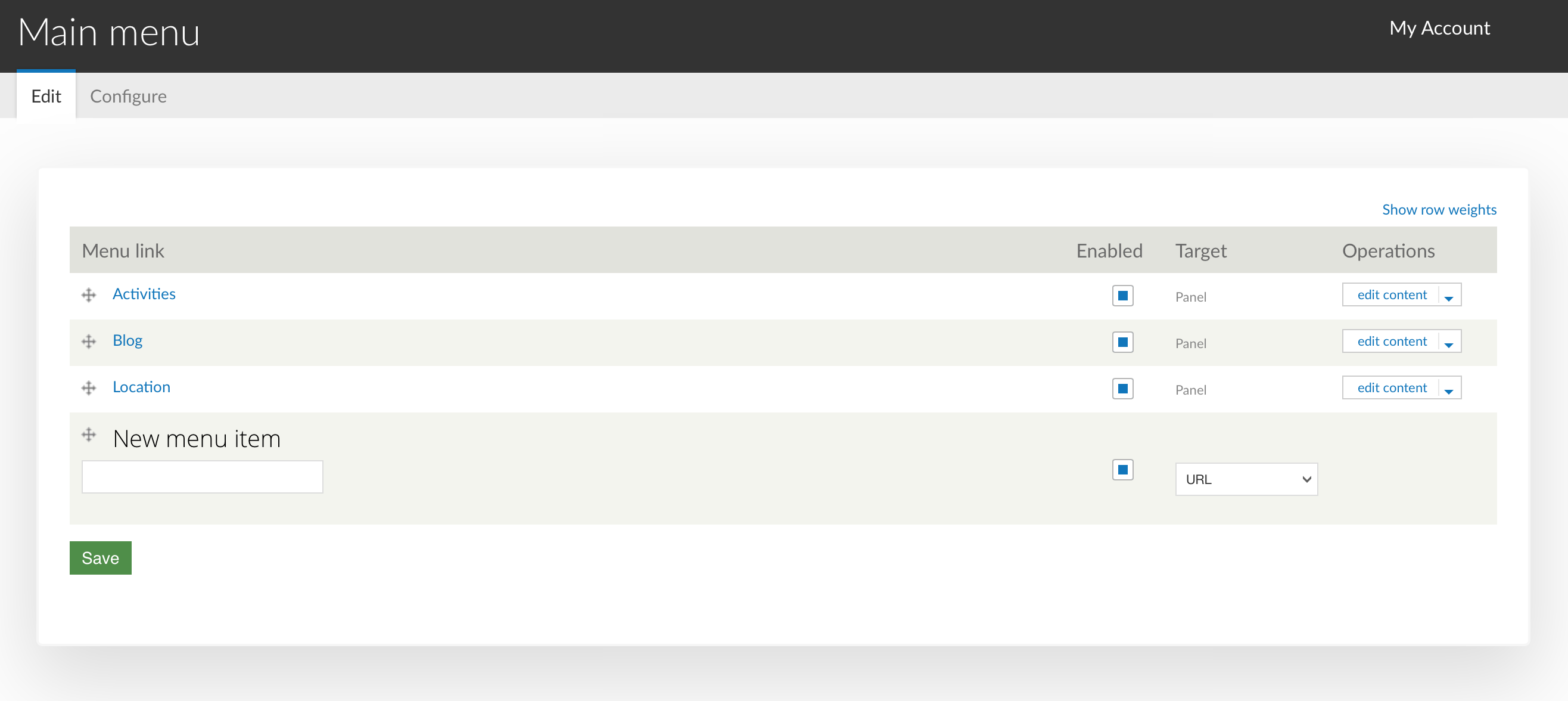Click Panel target text in Blog row
This screenshot has width=1568, height=701.
[1191, 343]
